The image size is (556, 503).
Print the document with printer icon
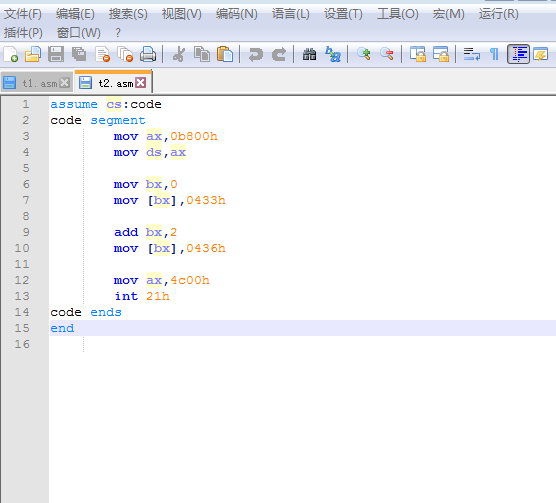click(148, 55)
